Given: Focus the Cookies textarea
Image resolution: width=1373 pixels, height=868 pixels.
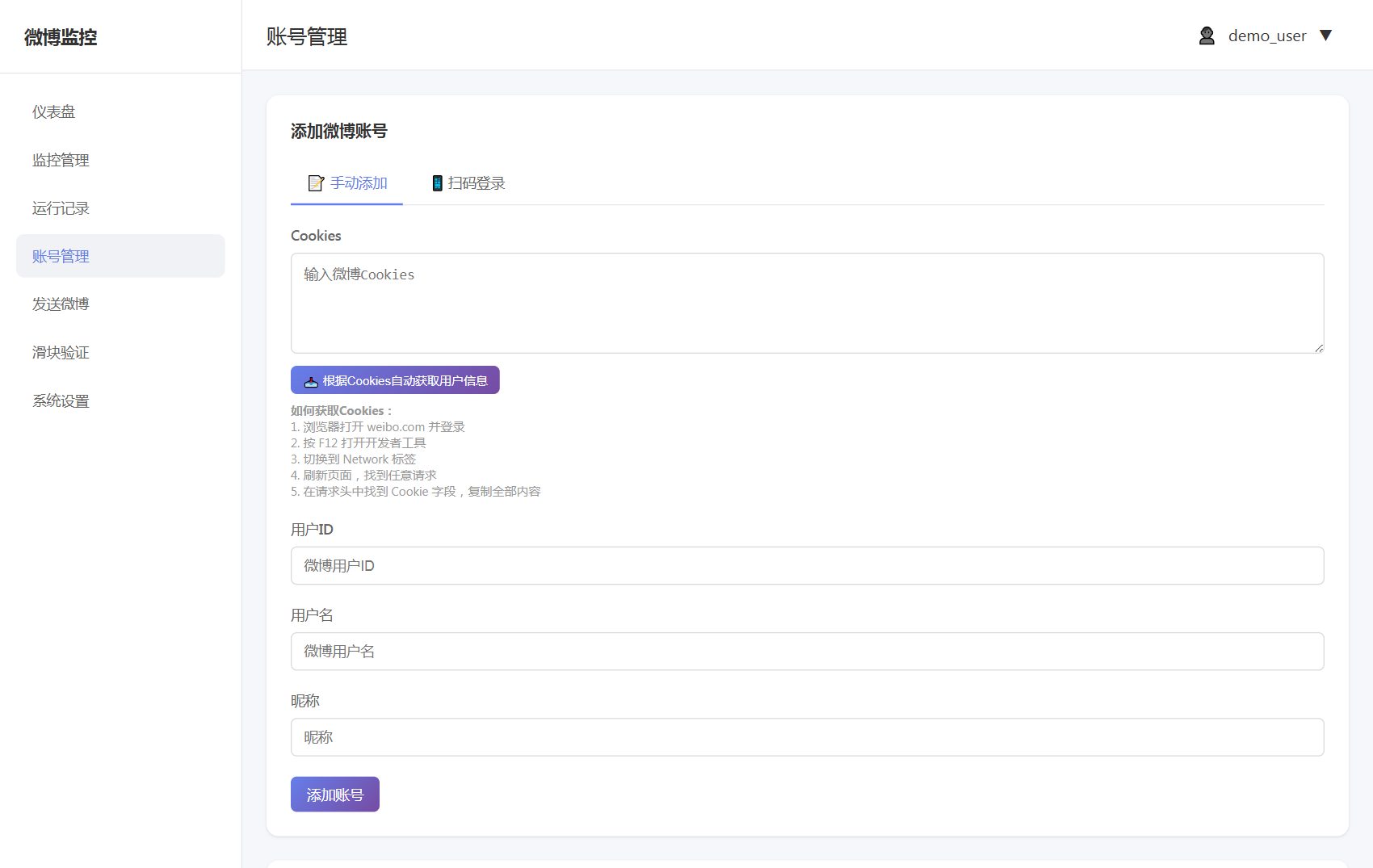Looking at the screenshot, I should coord(807,304).
